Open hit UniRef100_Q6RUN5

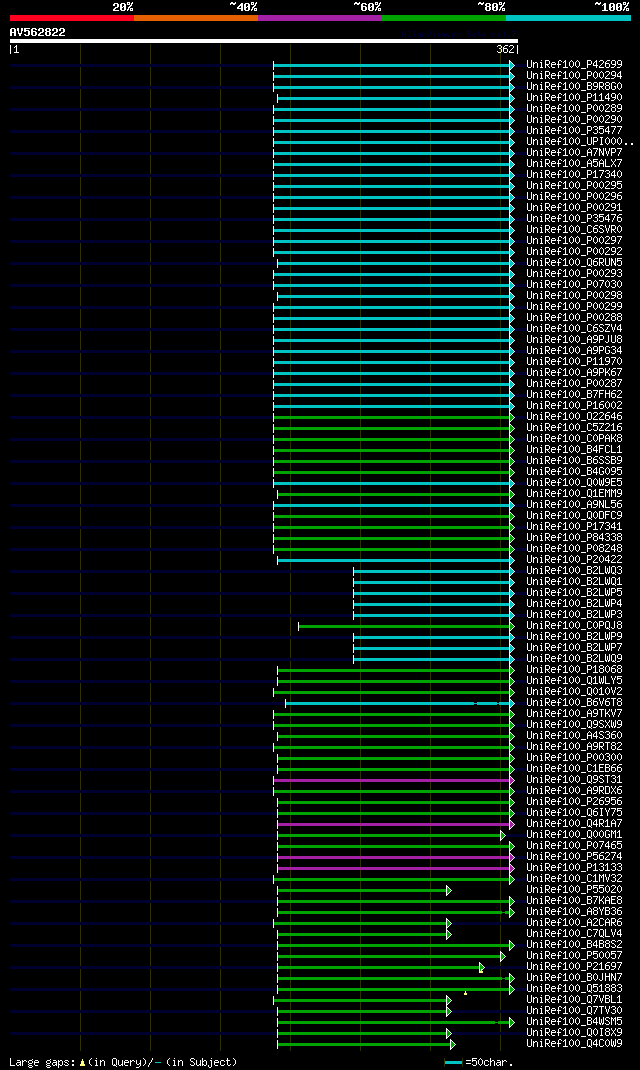click(574, 263)
